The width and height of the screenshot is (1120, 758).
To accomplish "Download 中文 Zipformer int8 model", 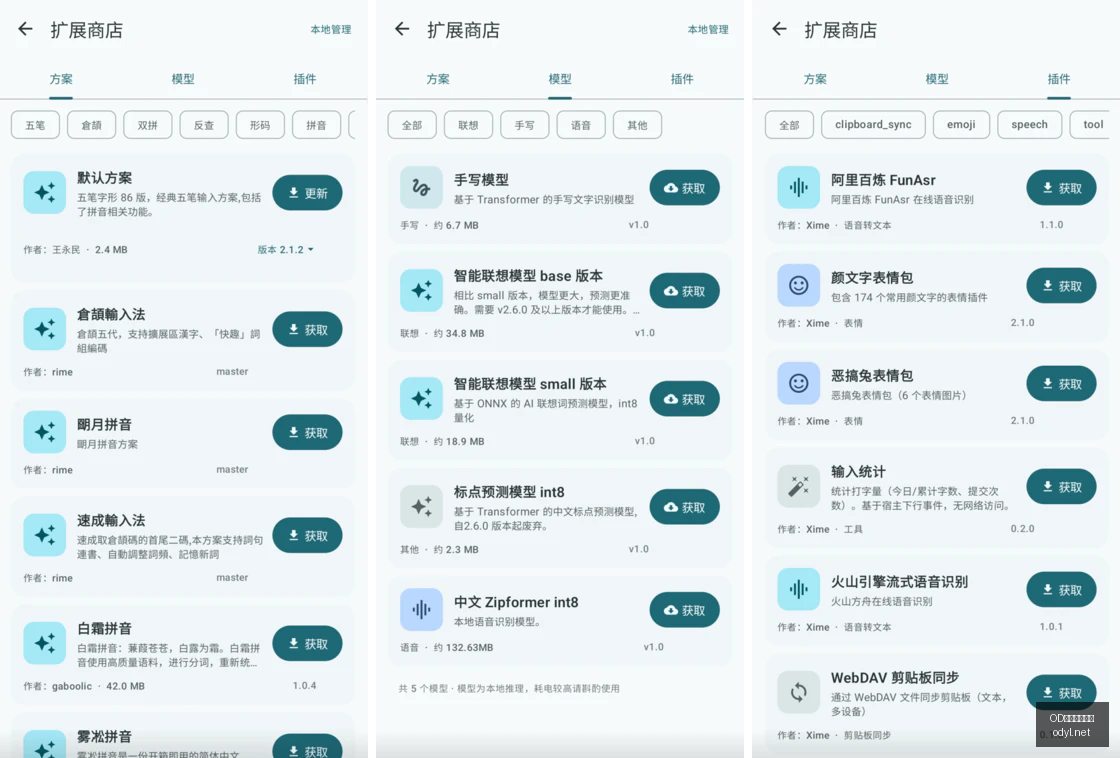I will (x=684, y=610).
